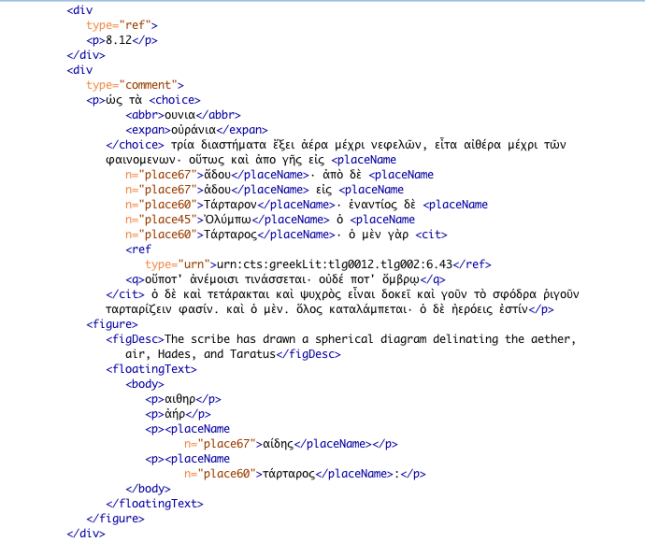Click the type="comment" attribute value
The height and width of the screenshot is (542, 645).
[153, 85]
